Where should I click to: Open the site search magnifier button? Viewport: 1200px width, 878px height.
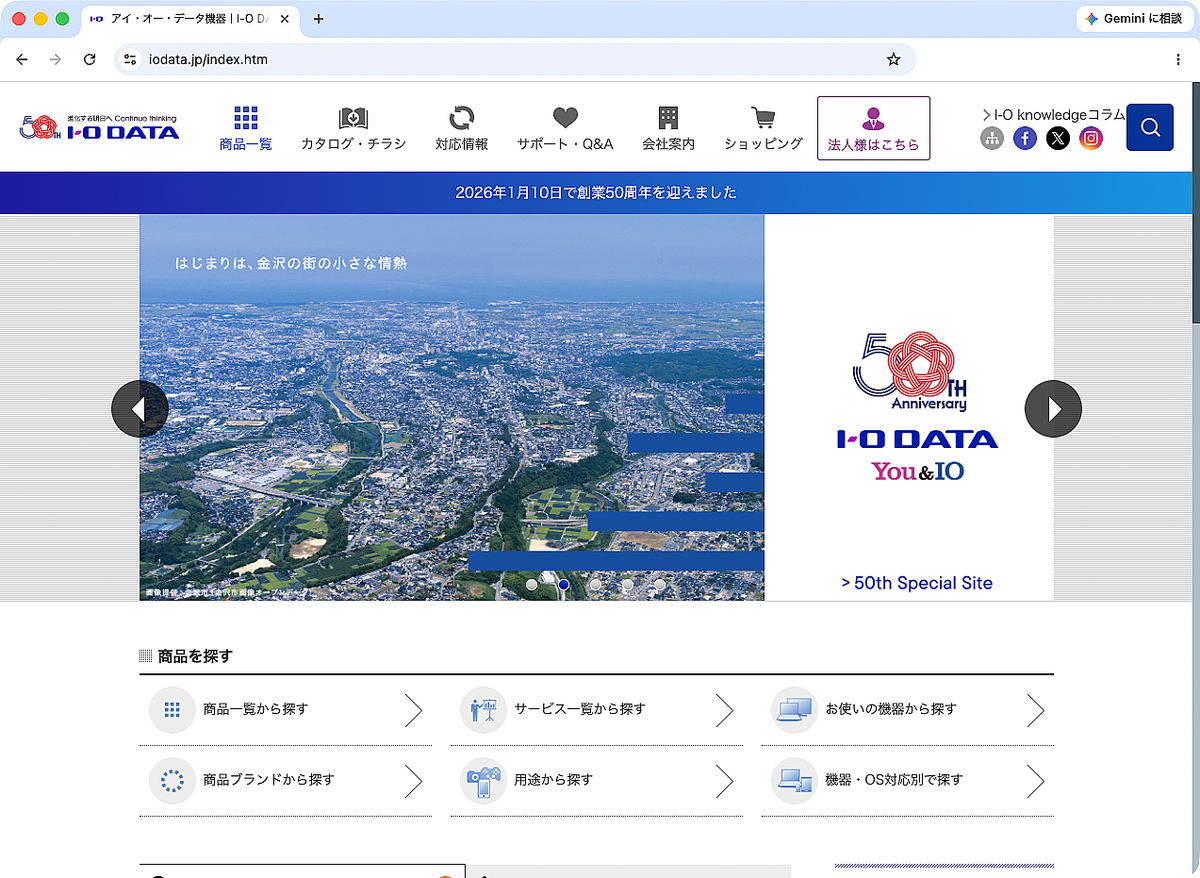[x=1150, y=127]
